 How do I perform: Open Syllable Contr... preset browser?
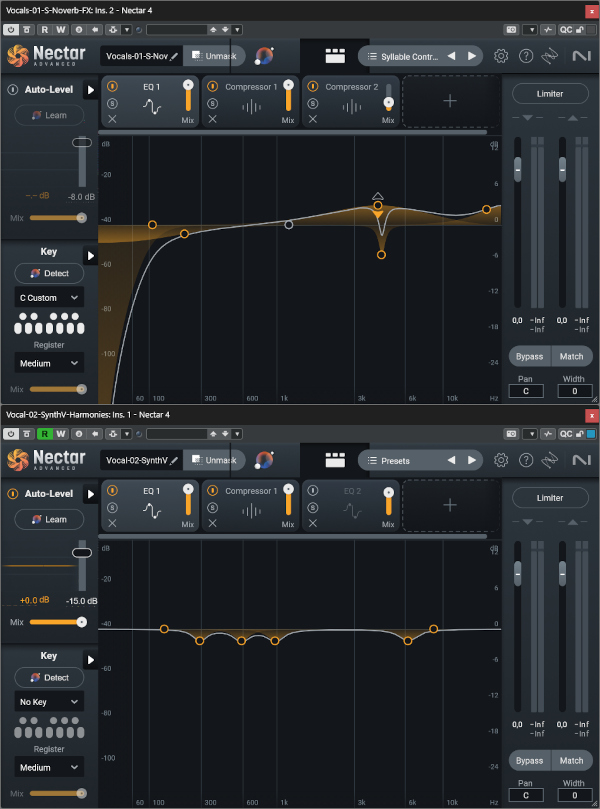402,56
